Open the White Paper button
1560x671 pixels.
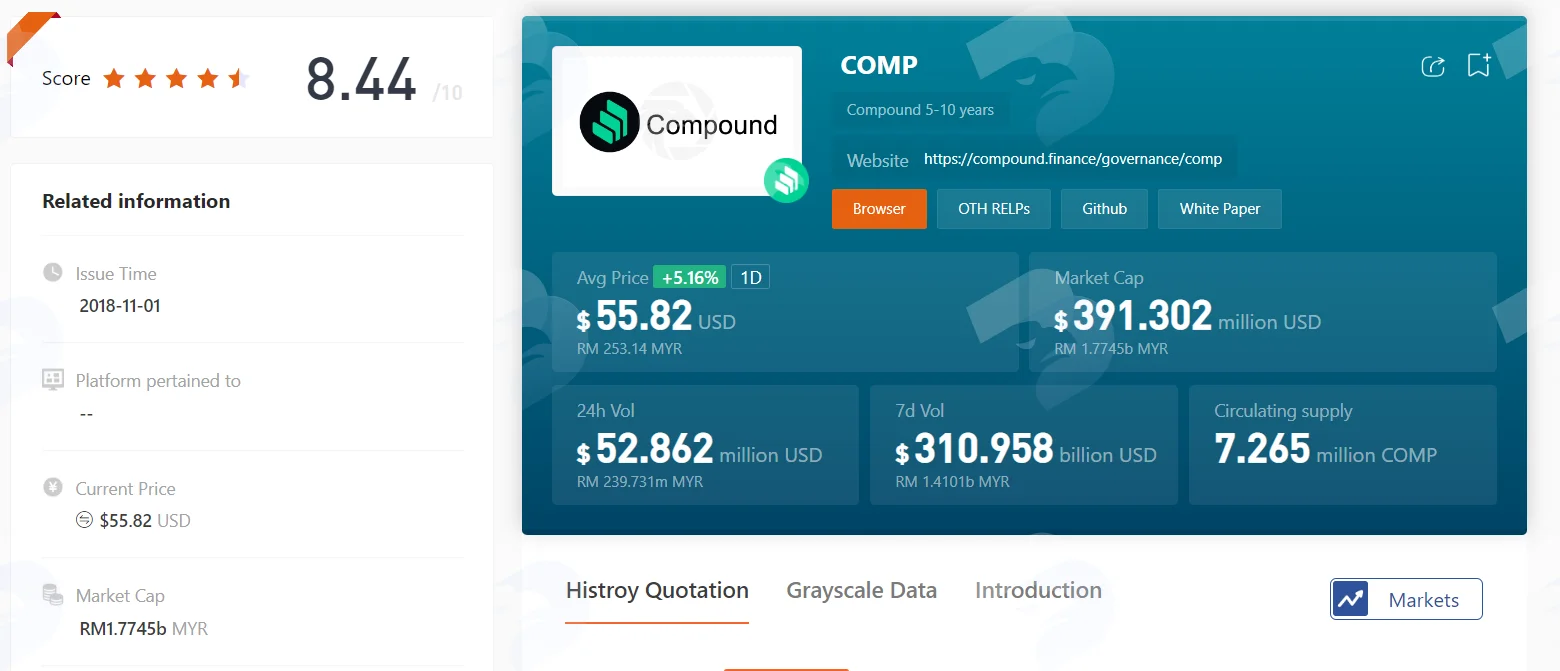point(1220,209)
